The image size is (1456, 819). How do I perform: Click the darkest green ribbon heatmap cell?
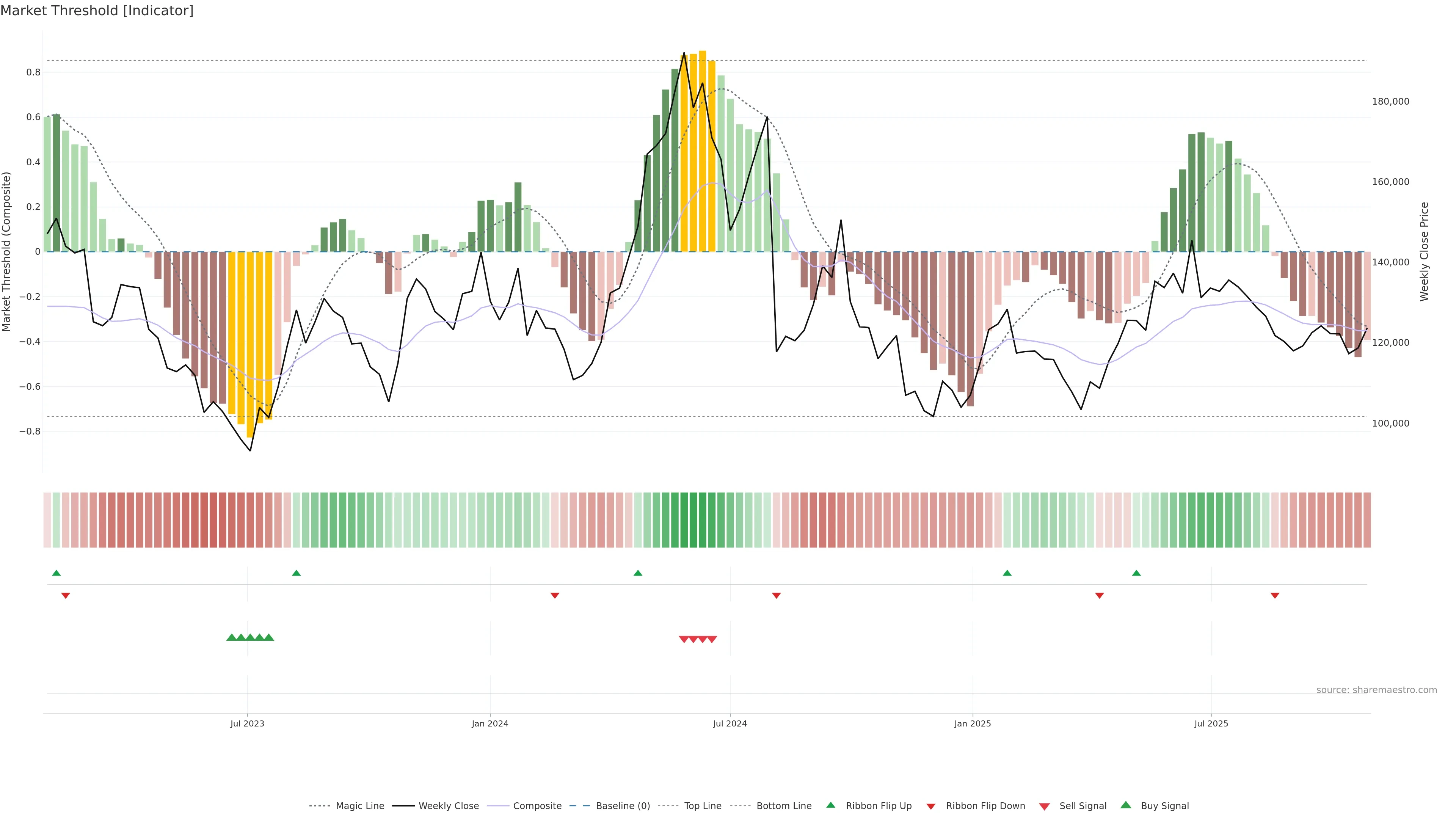pyautogui.click(x=693, y=520)
